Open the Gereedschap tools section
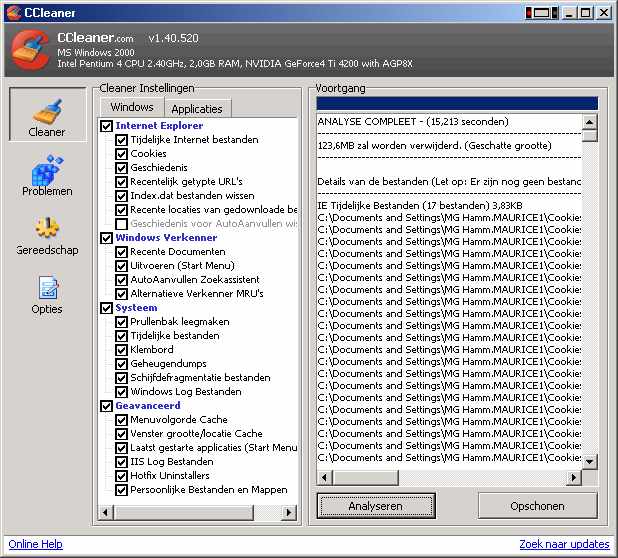The height and width of the screenshot is (558, 618). click(47, 235)
